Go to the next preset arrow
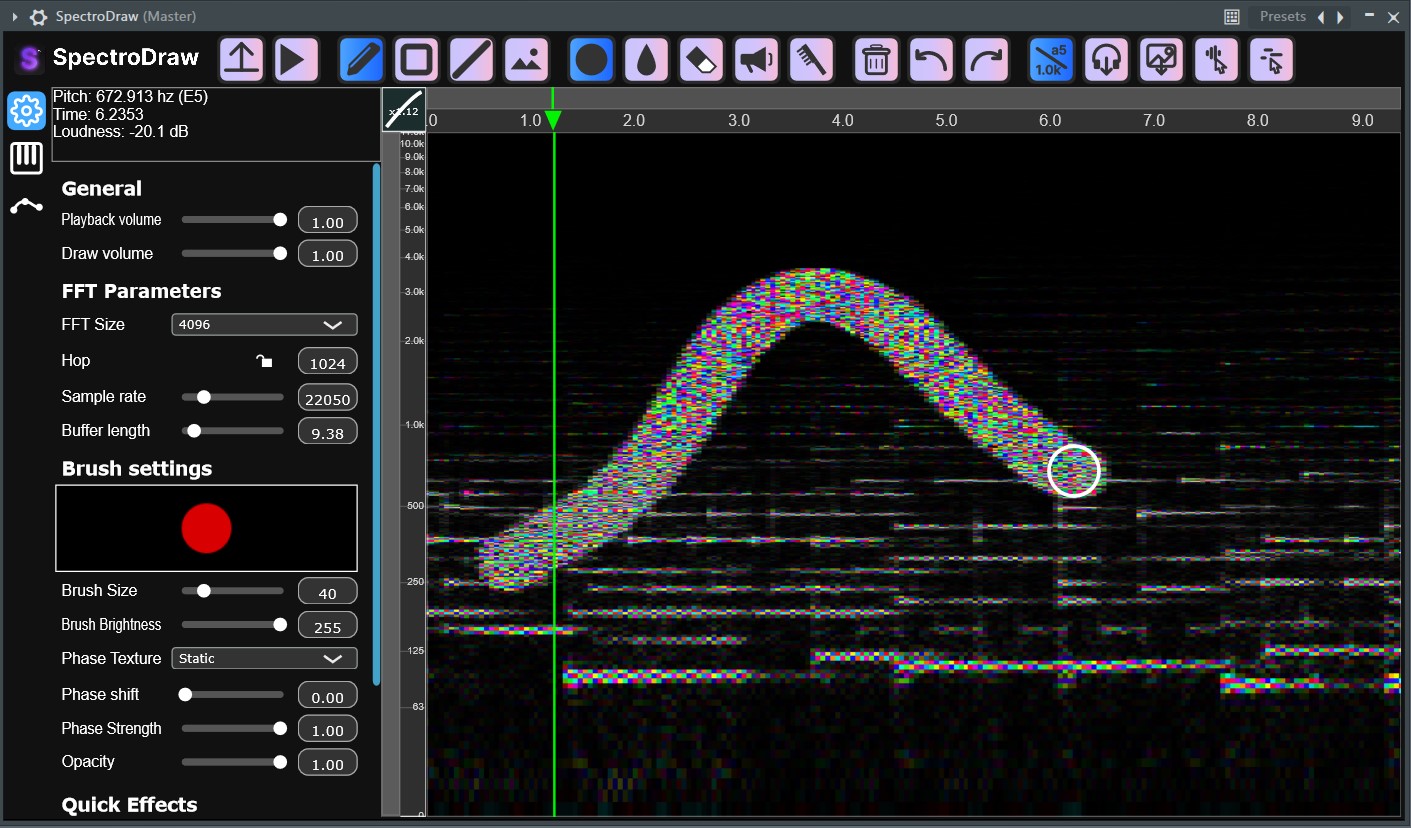1411x828 pixels. [x=1340, y=17]
